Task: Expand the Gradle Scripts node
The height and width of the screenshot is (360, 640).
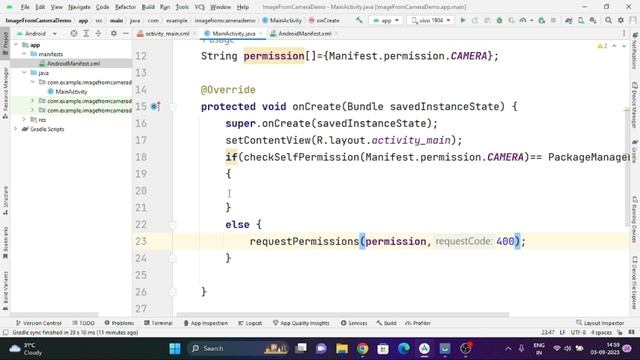Action: [16, 129]
